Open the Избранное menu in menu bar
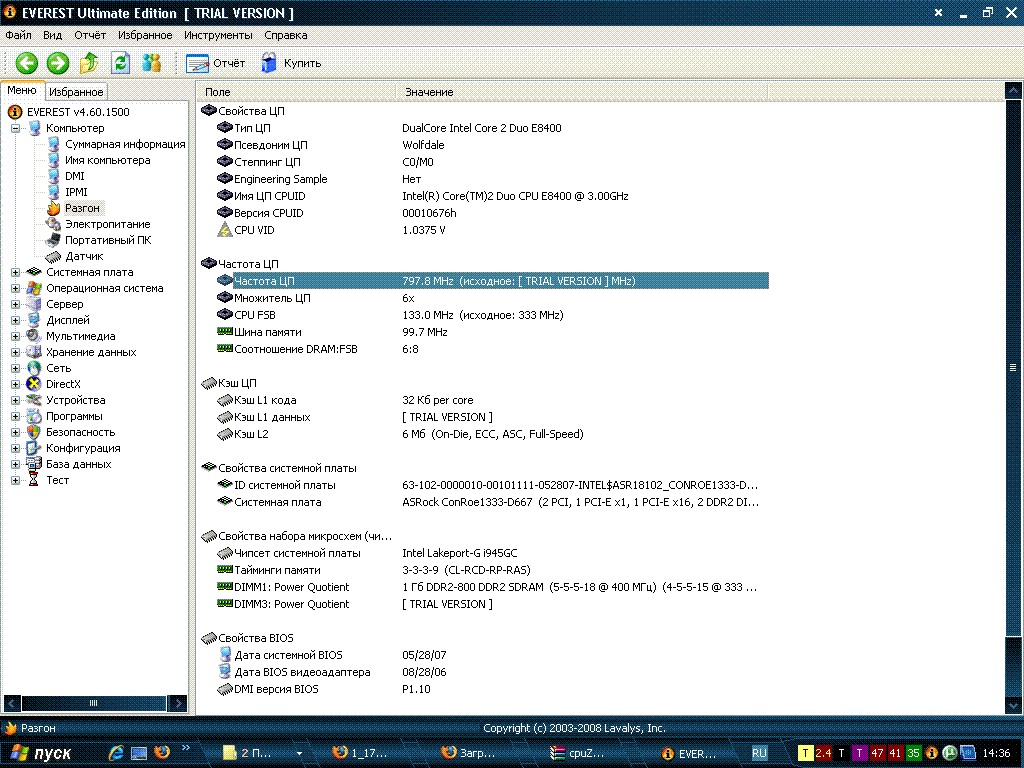This screenshot has height=768, width=1024. pos(145,35)
